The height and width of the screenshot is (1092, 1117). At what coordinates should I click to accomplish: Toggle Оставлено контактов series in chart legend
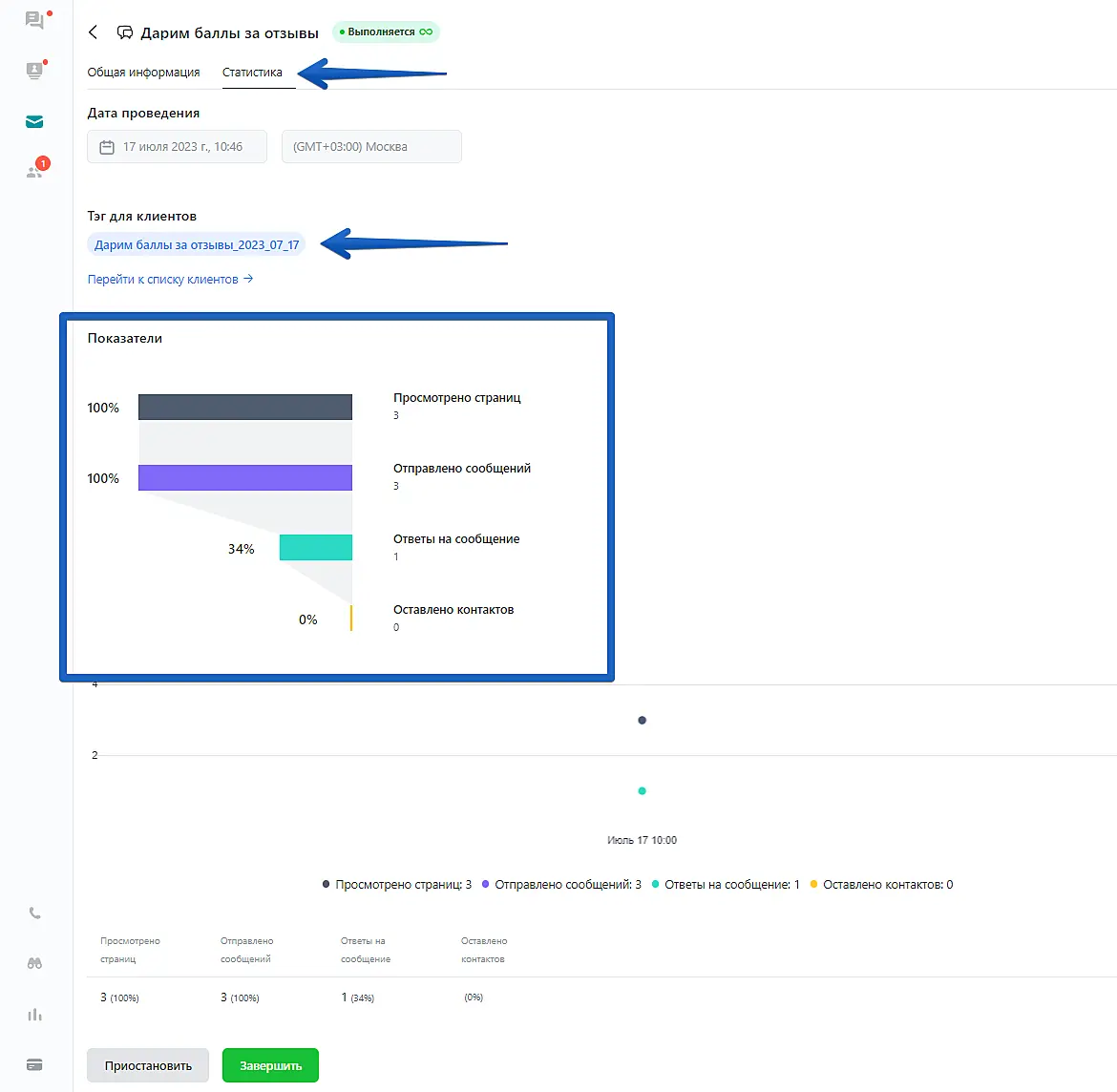pos(881,885)
